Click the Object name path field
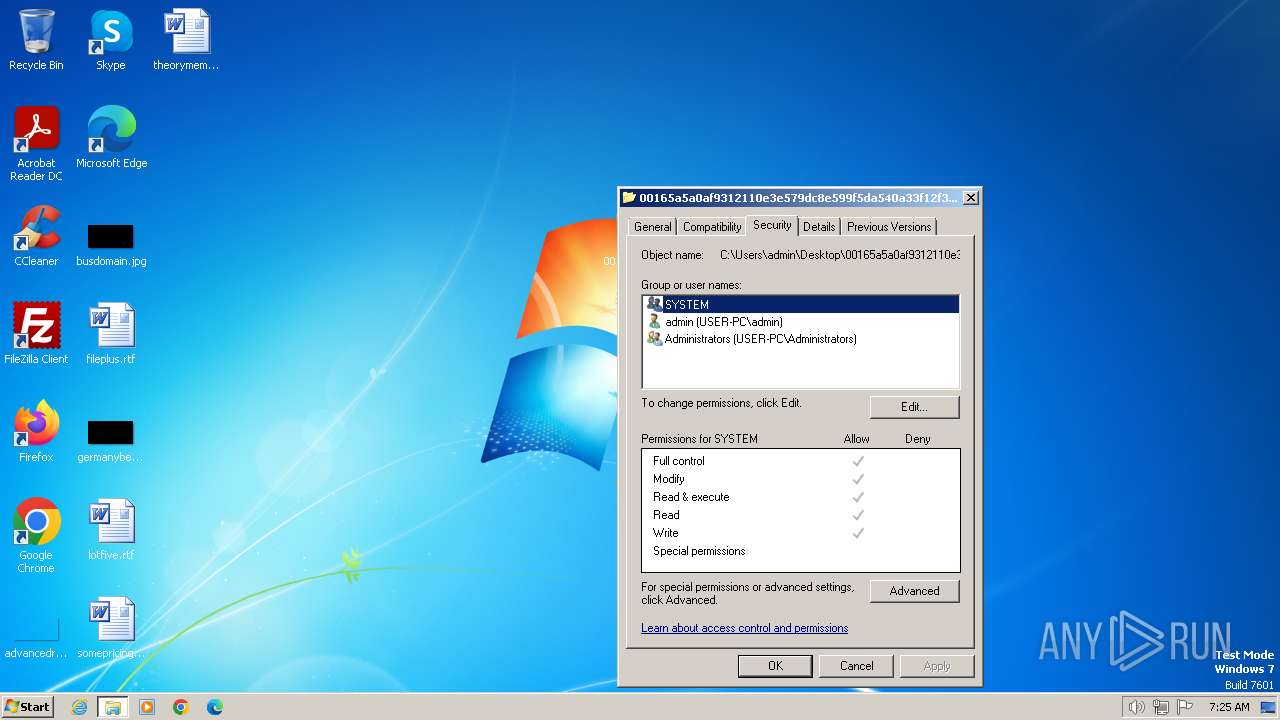Viewport: 1280px width, 720px height. pos(839,255)
